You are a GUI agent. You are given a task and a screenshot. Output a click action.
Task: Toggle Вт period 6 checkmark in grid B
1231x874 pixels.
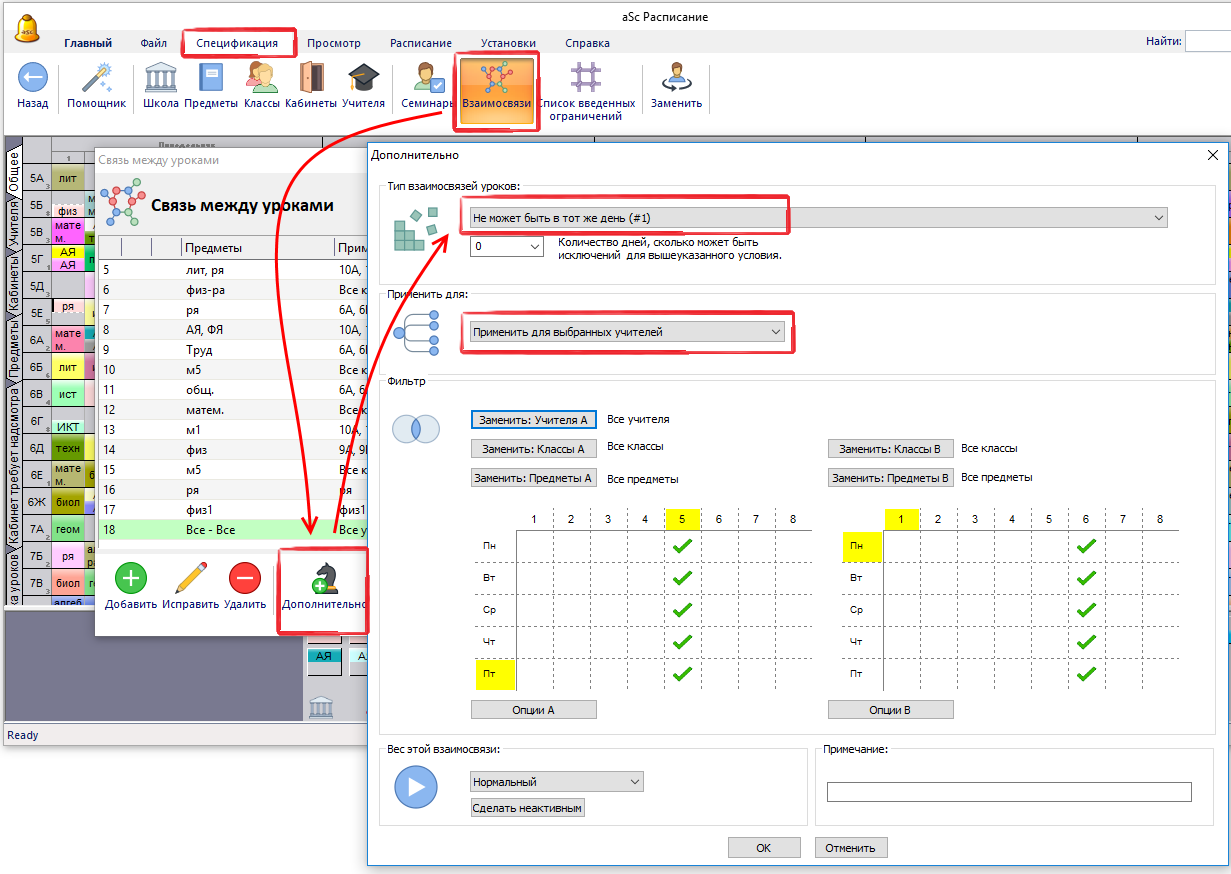(1086, 578)
